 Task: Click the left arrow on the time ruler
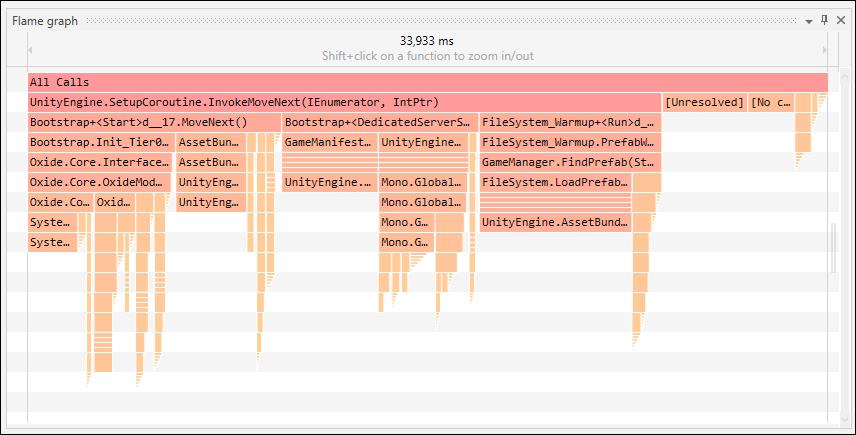[x=31, y=49]
